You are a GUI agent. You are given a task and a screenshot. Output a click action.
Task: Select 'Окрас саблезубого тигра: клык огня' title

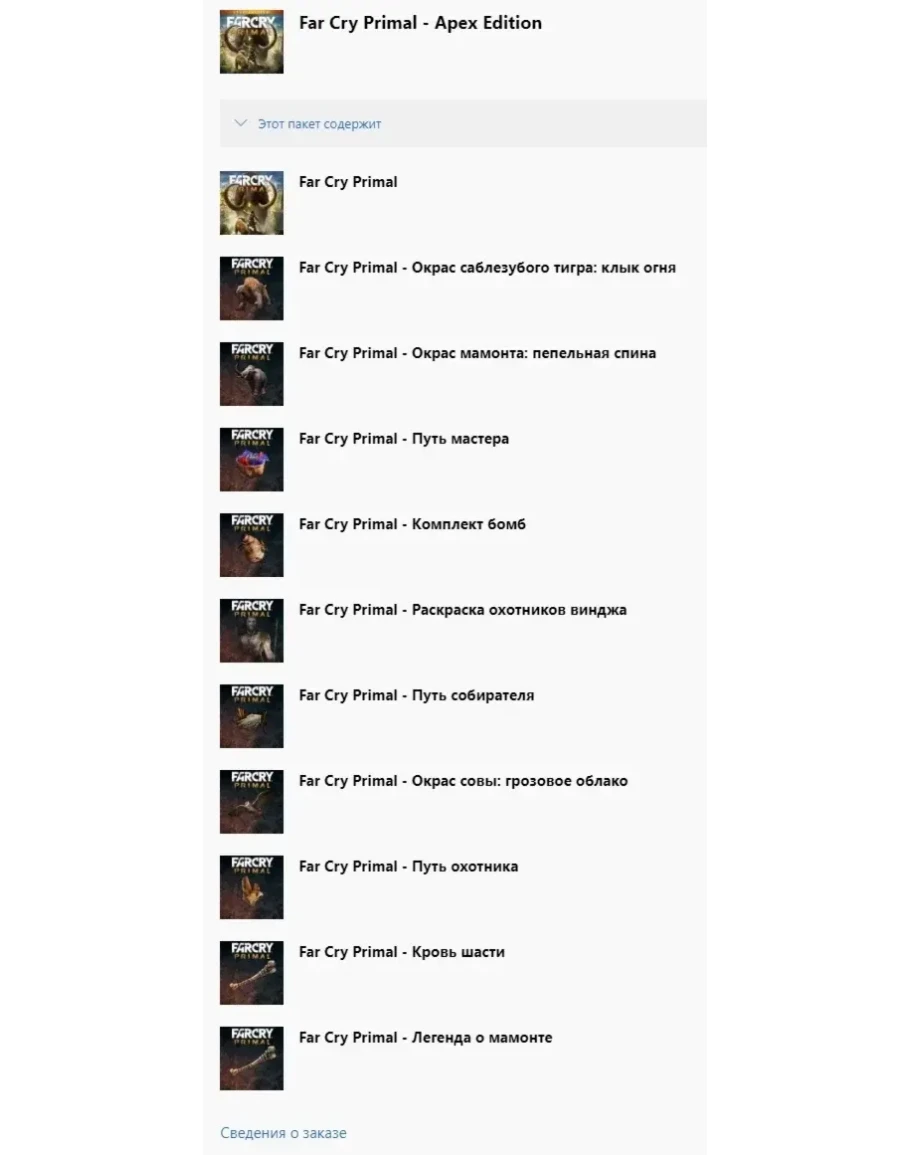(x=543, y=267)
